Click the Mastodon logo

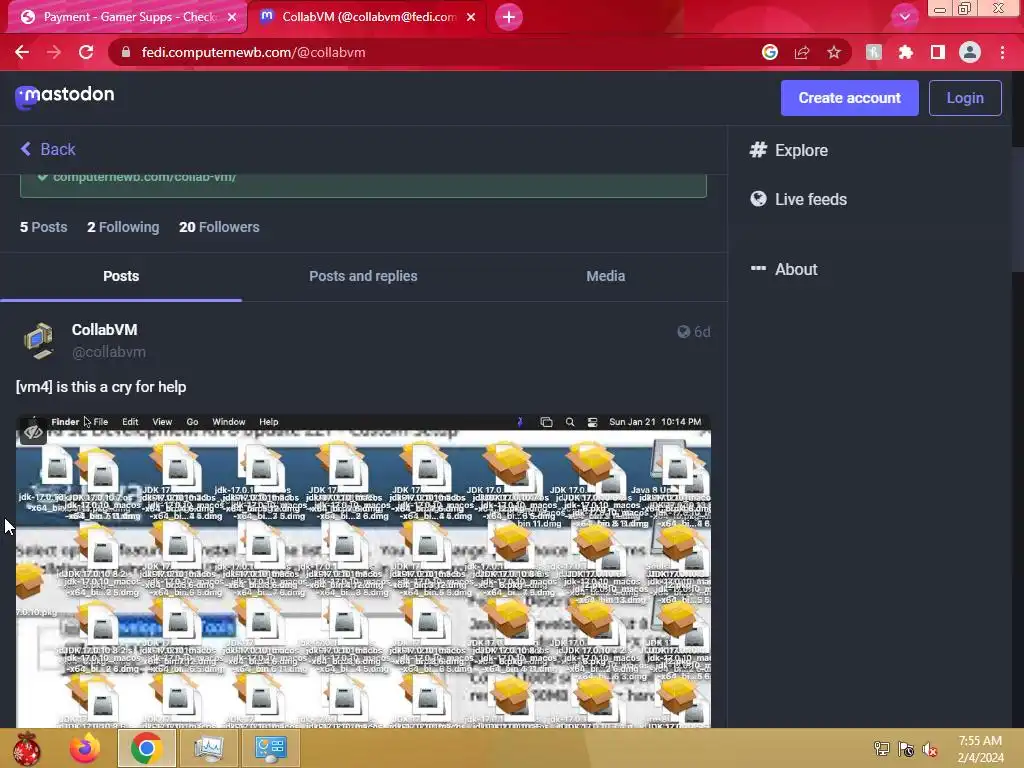(65, 96)
